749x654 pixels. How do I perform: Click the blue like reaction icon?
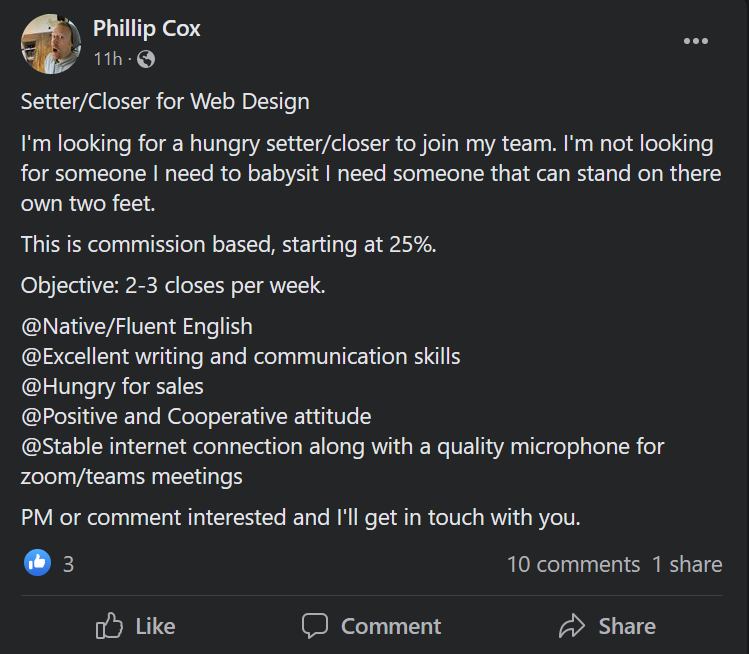(x=38, y=563)
